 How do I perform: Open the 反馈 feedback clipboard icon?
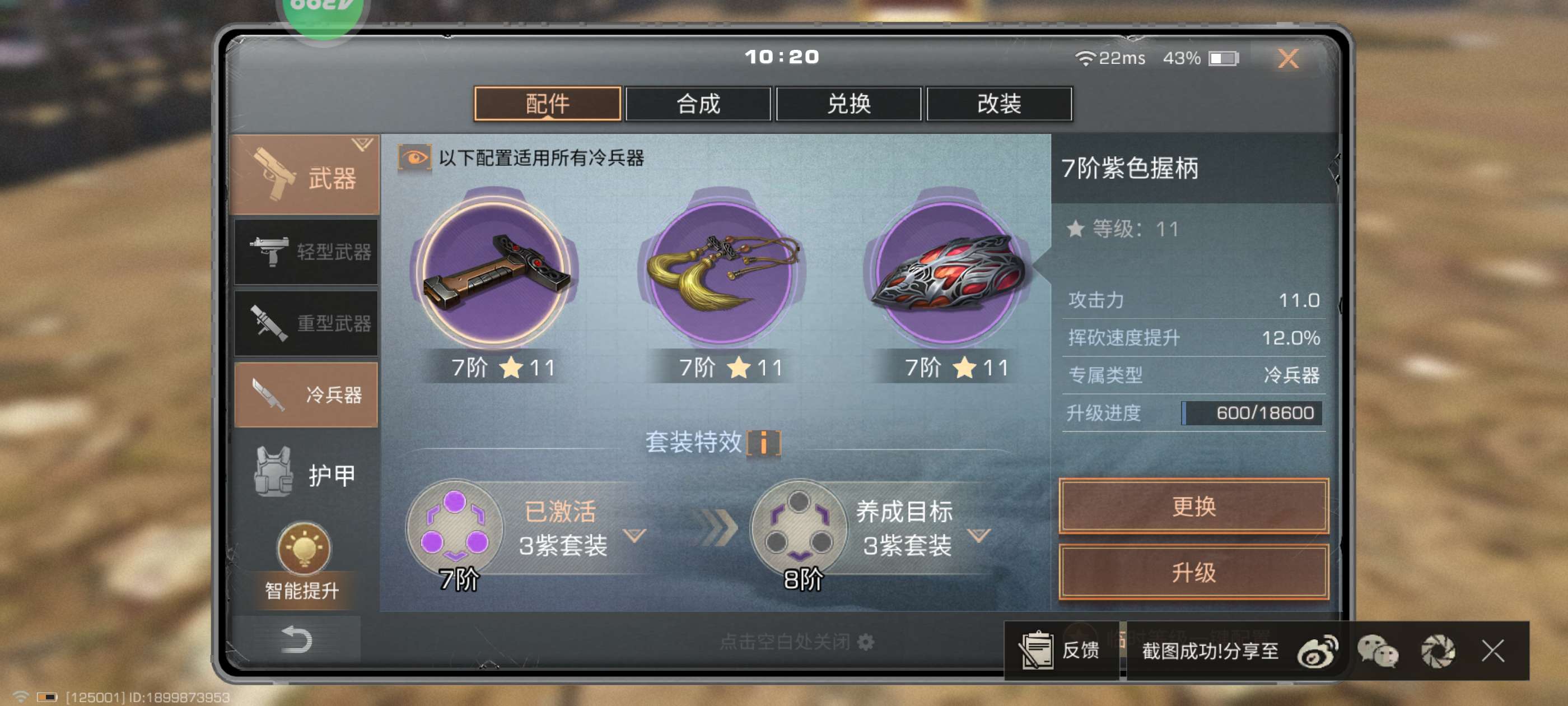(x=1037, y=650)
